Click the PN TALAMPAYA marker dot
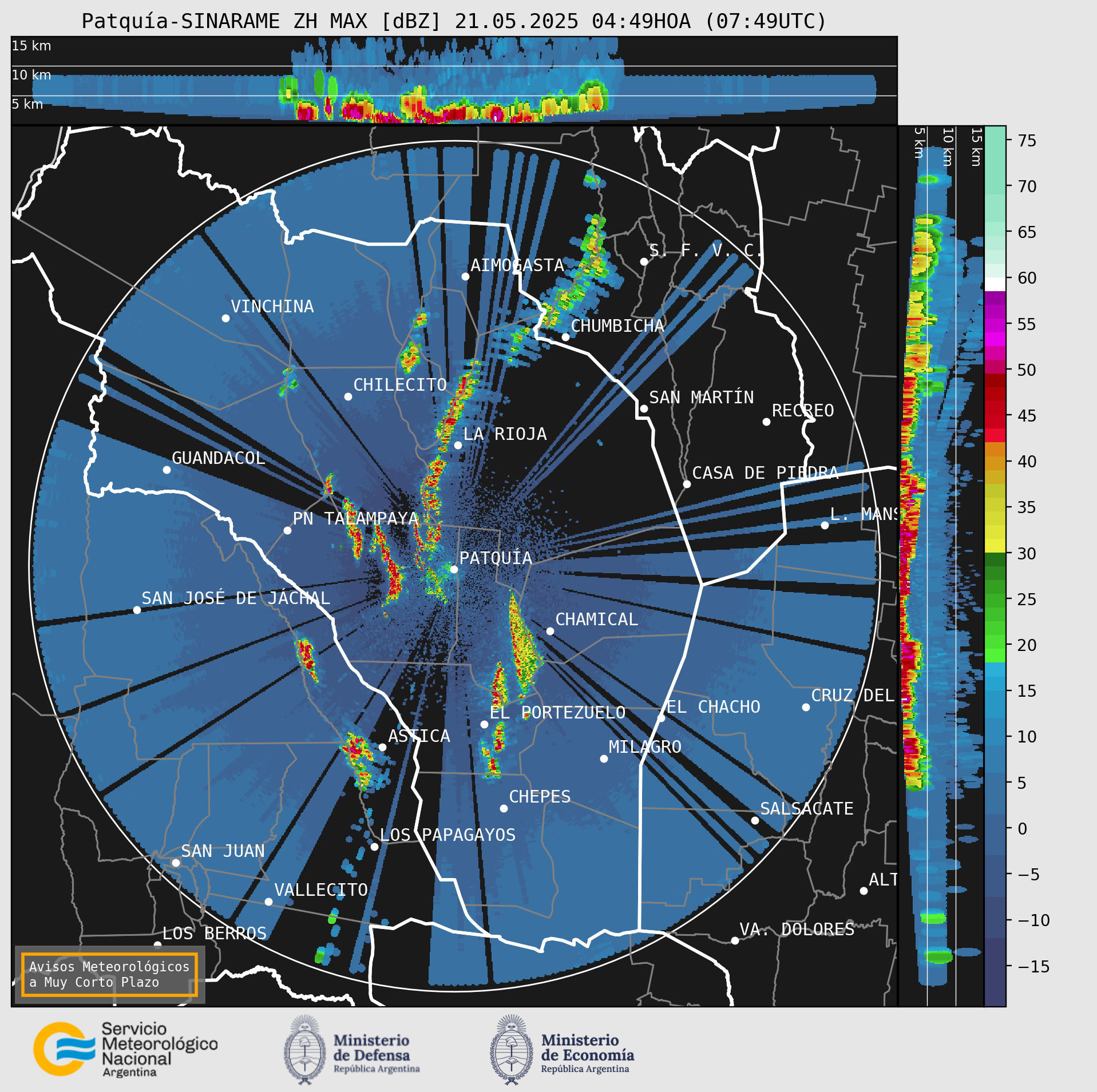 coord(287,530)
